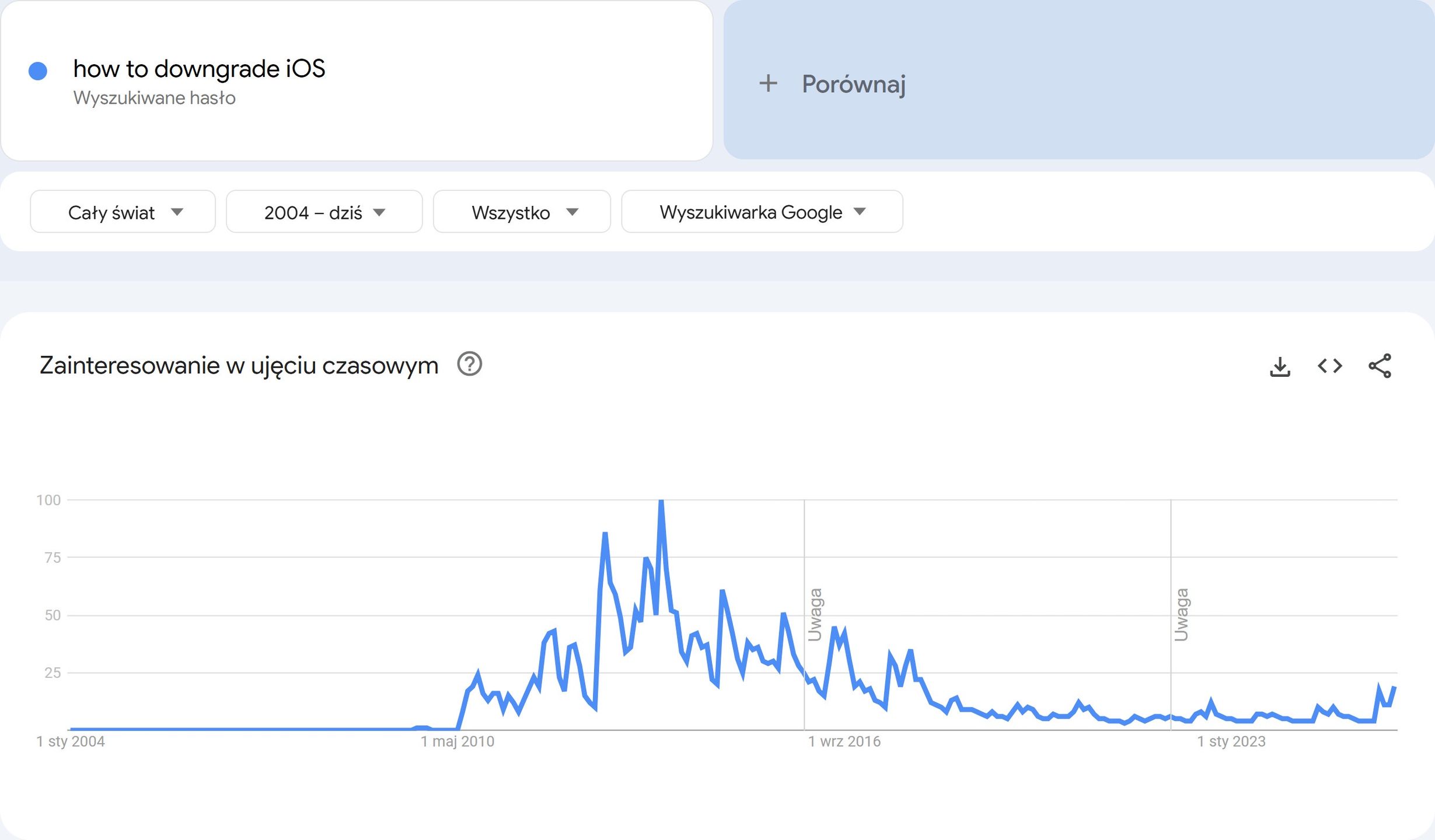Click the chart peak at value 100

661,501
